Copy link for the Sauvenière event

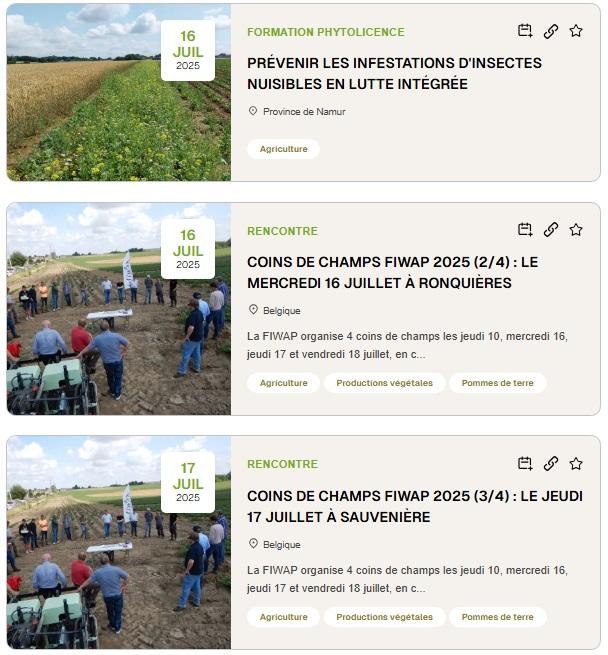(551, 464)
